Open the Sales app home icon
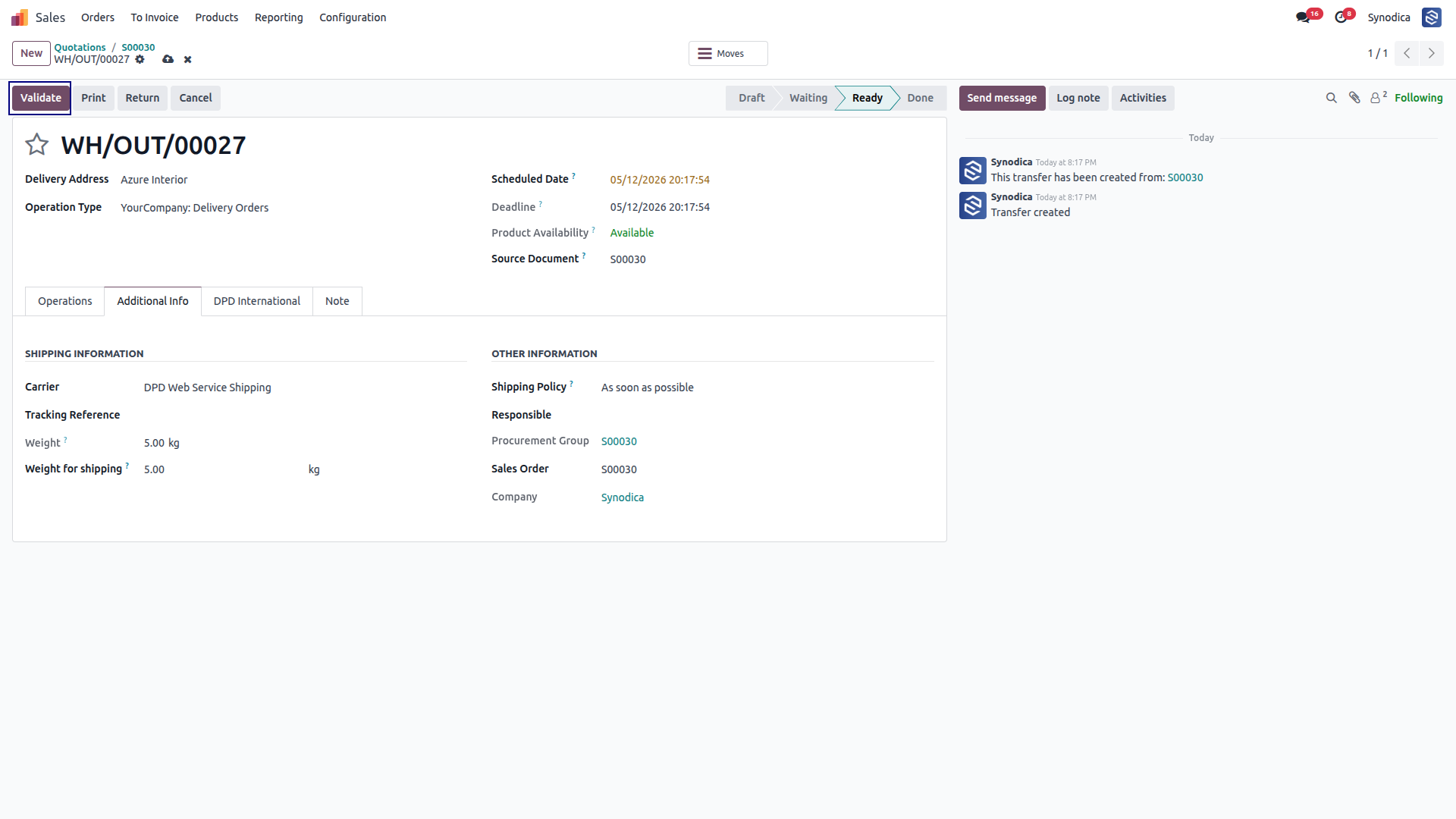Viewport: 1456px width, 819px height. pos(20,17)
